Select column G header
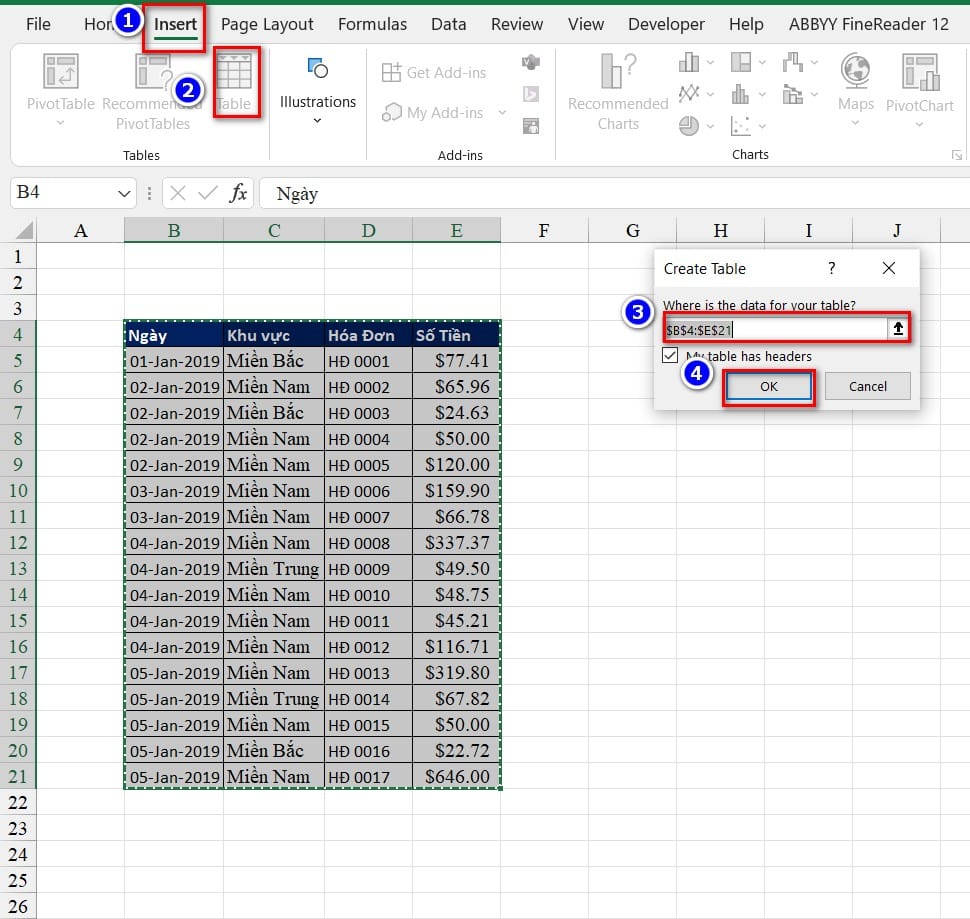Viewport: 970px width, 919px height. [x=632, y=231]
